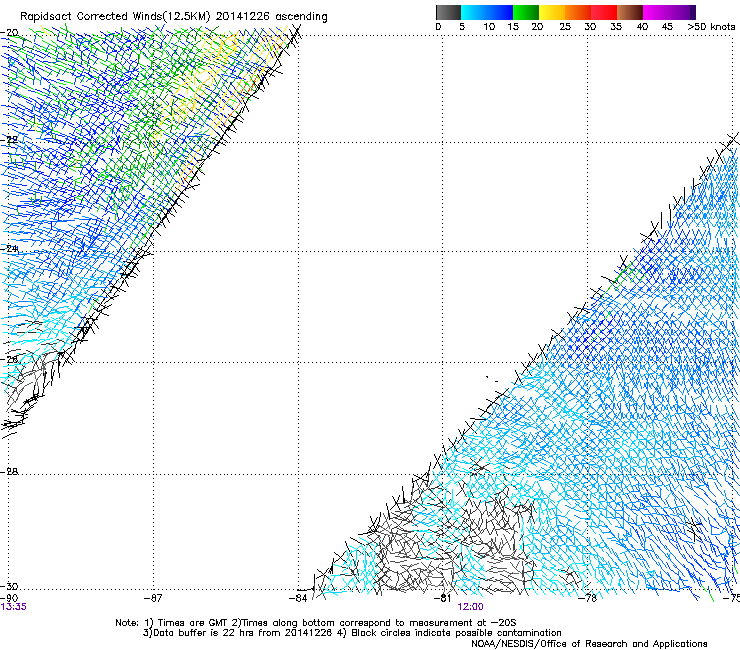Click the '>50 knots' legend label
Viewport: 740px width, 650px height.
pos(711,27)
